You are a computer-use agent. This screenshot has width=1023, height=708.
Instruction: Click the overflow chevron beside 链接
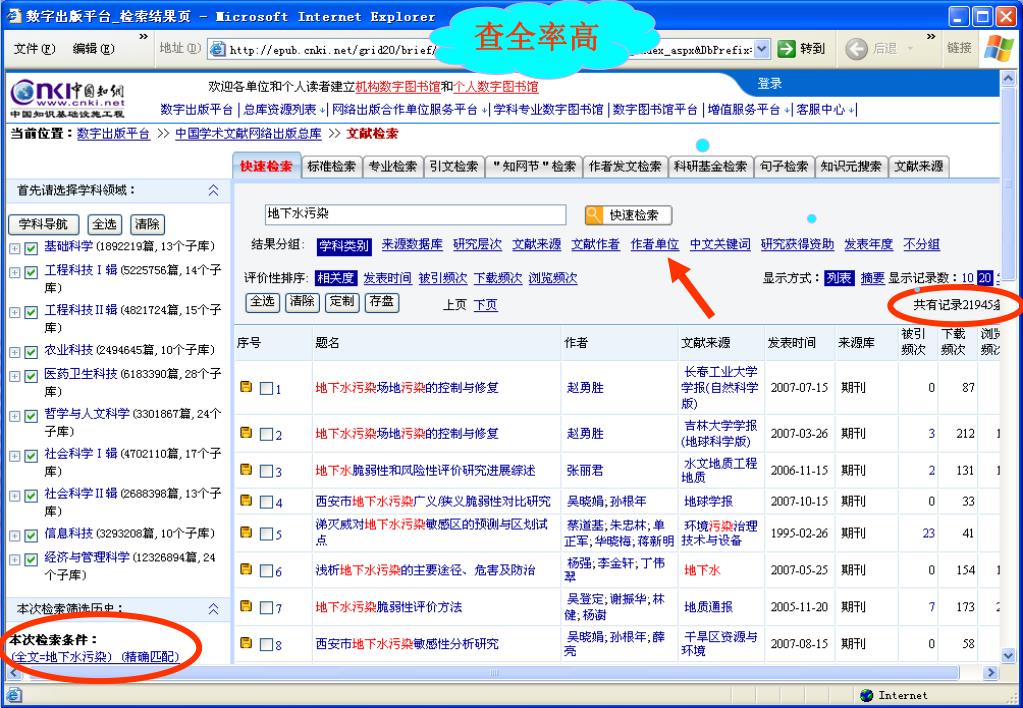pyautogui.click(x=931, y=37)
